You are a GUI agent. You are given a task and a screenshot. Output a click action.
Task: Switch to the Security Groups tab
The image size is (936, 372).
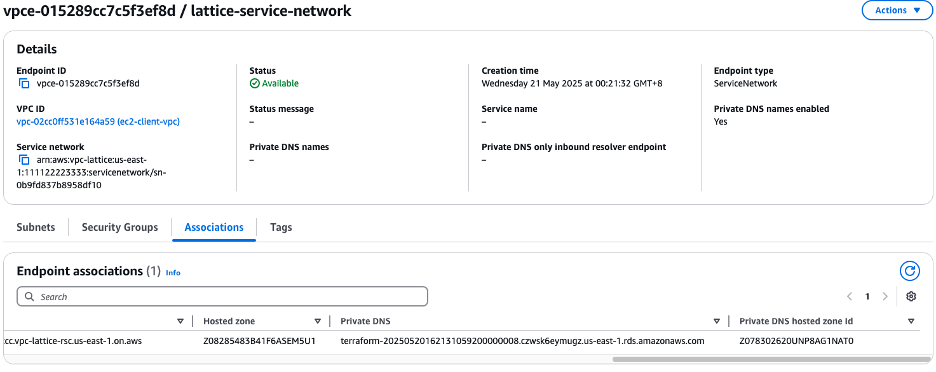pos(120,227)
